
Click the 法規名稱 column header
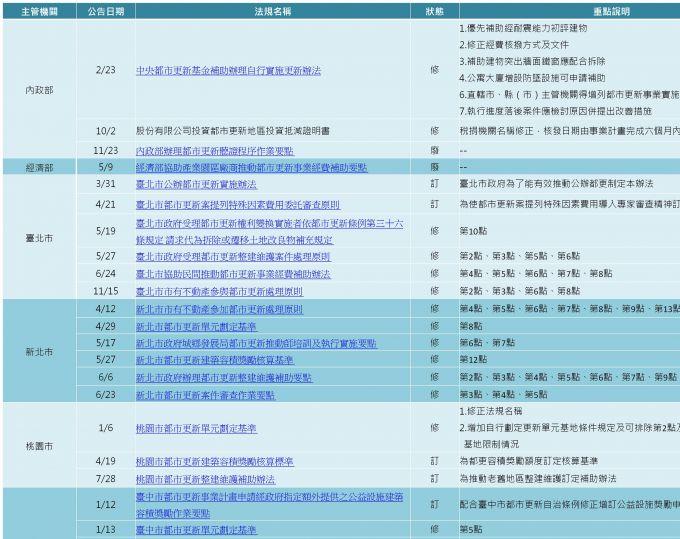273,12
